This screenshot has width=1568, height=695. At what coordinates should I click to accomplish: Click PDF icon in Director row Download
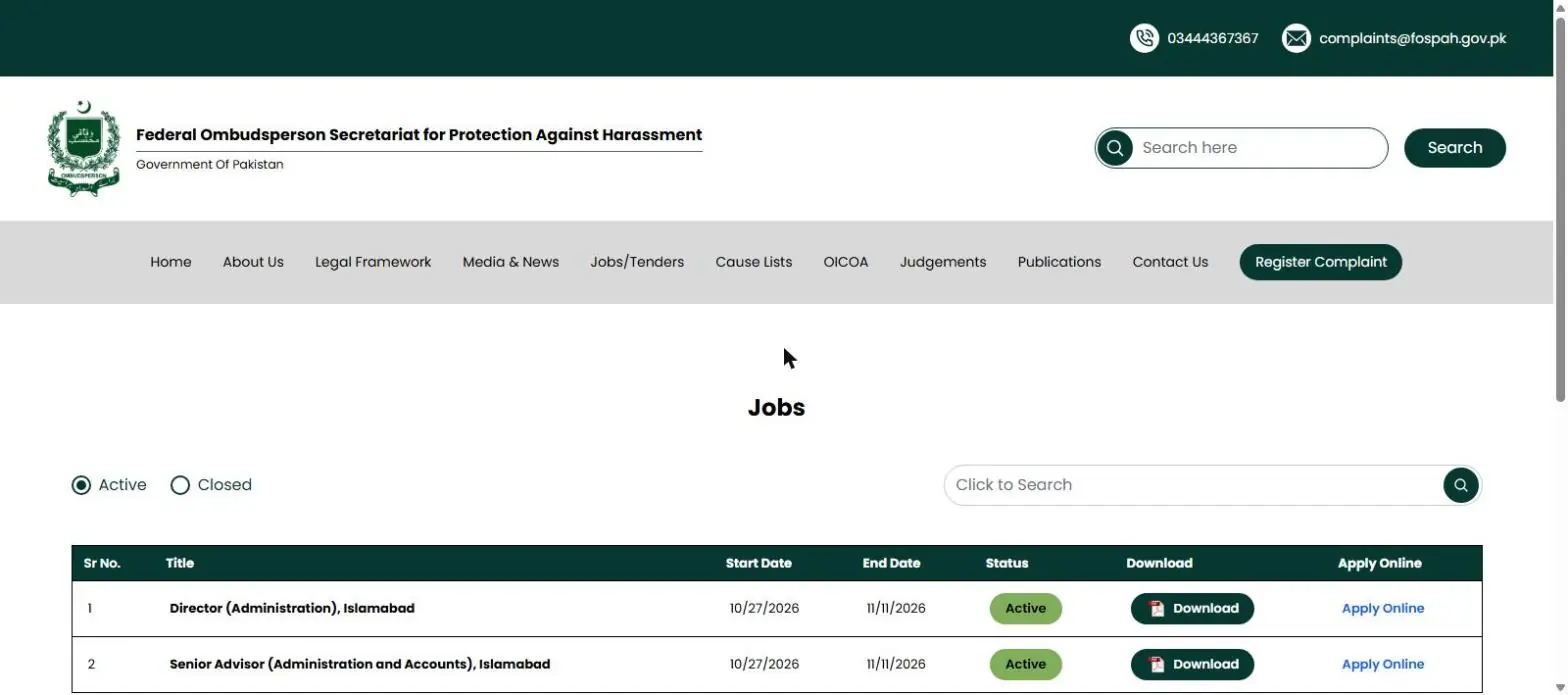pos(1157,609)
